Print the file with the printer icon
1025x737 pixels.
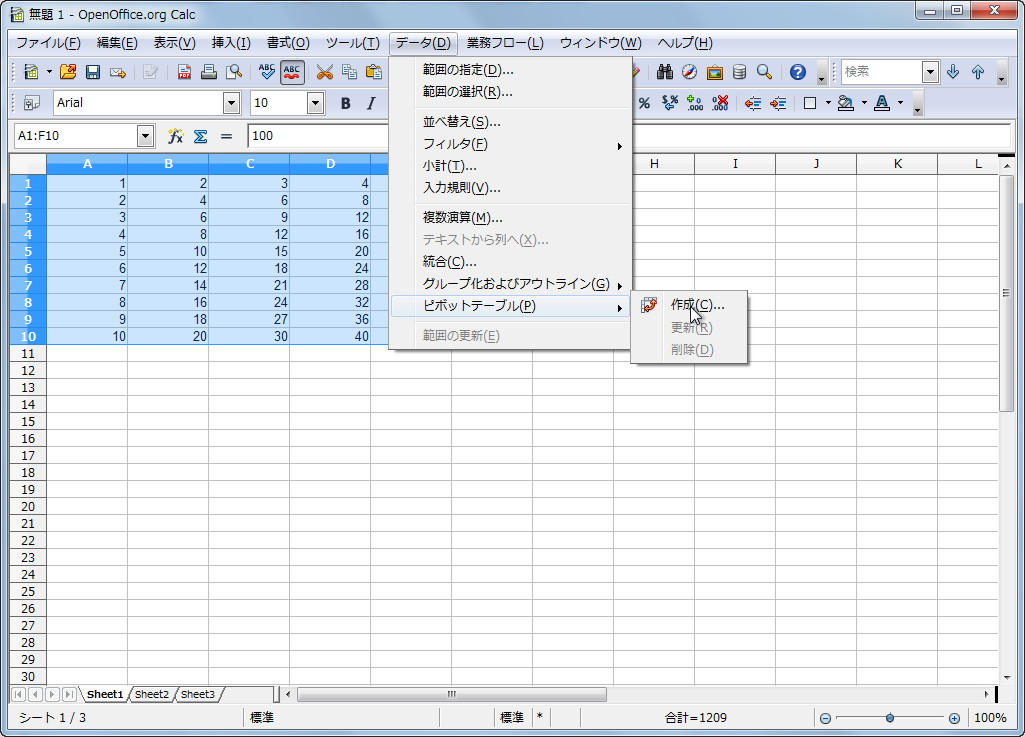[209, 72]
